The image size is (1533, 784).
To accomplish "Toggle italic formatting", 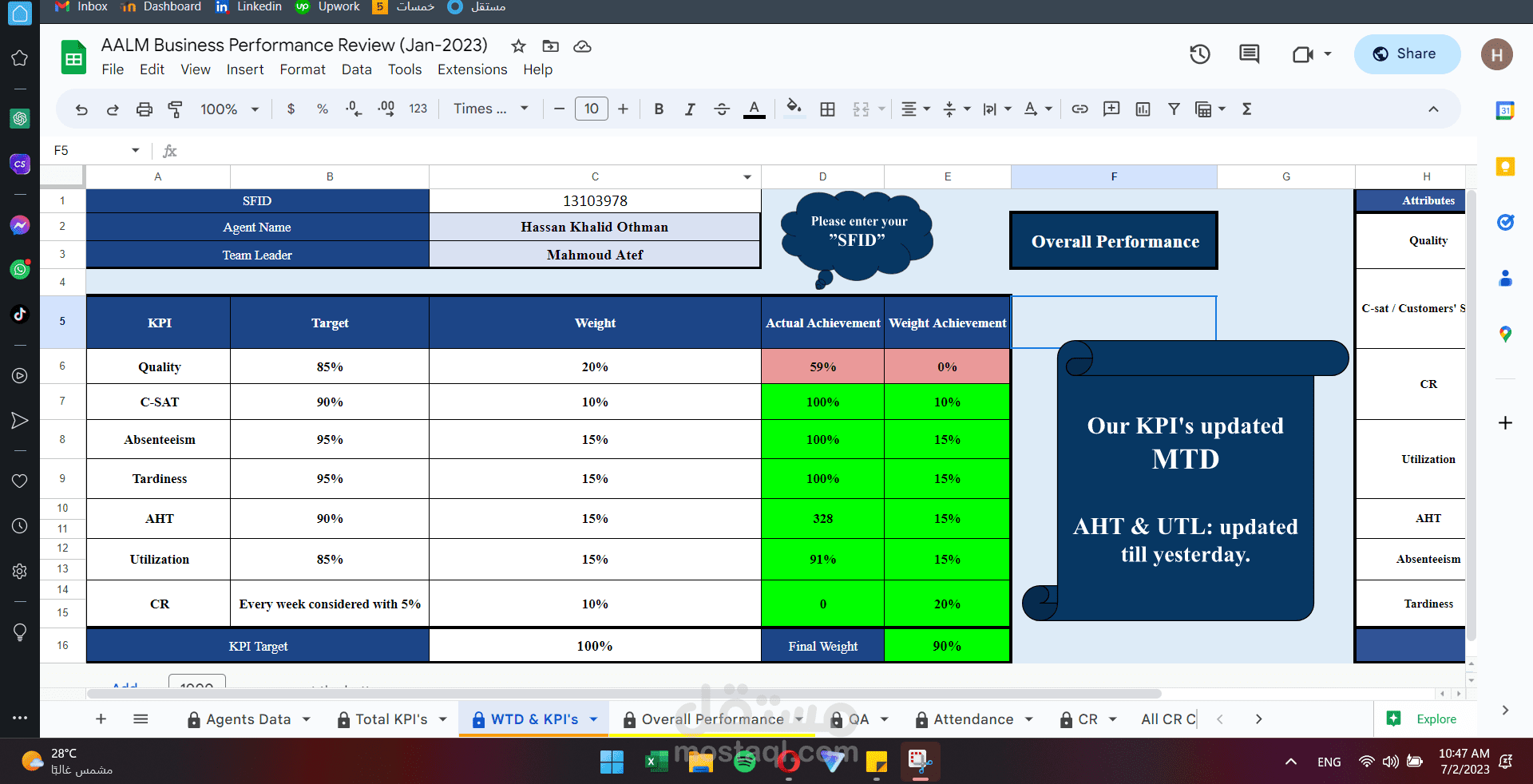I will point(690,109).
